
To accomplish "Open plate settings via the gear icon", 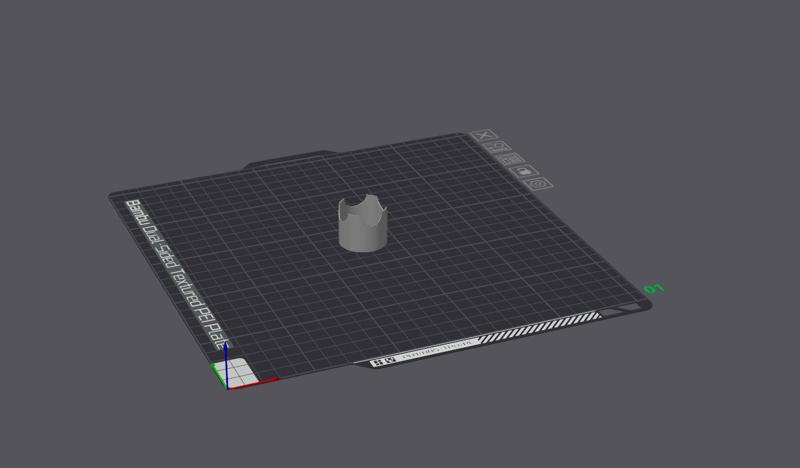I will 539,183.
